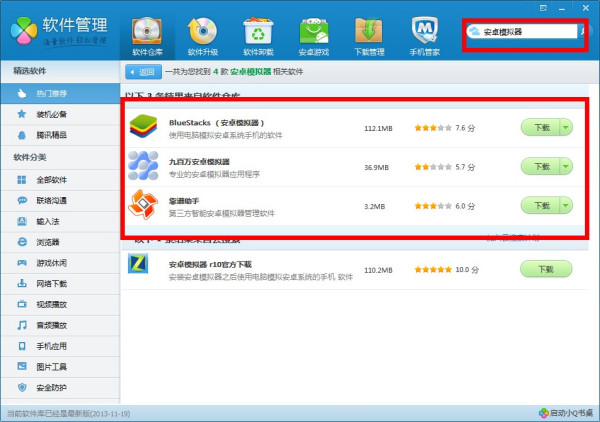
Task: Open 九百万安卓模拟器 title link
Action: point(199,162)
